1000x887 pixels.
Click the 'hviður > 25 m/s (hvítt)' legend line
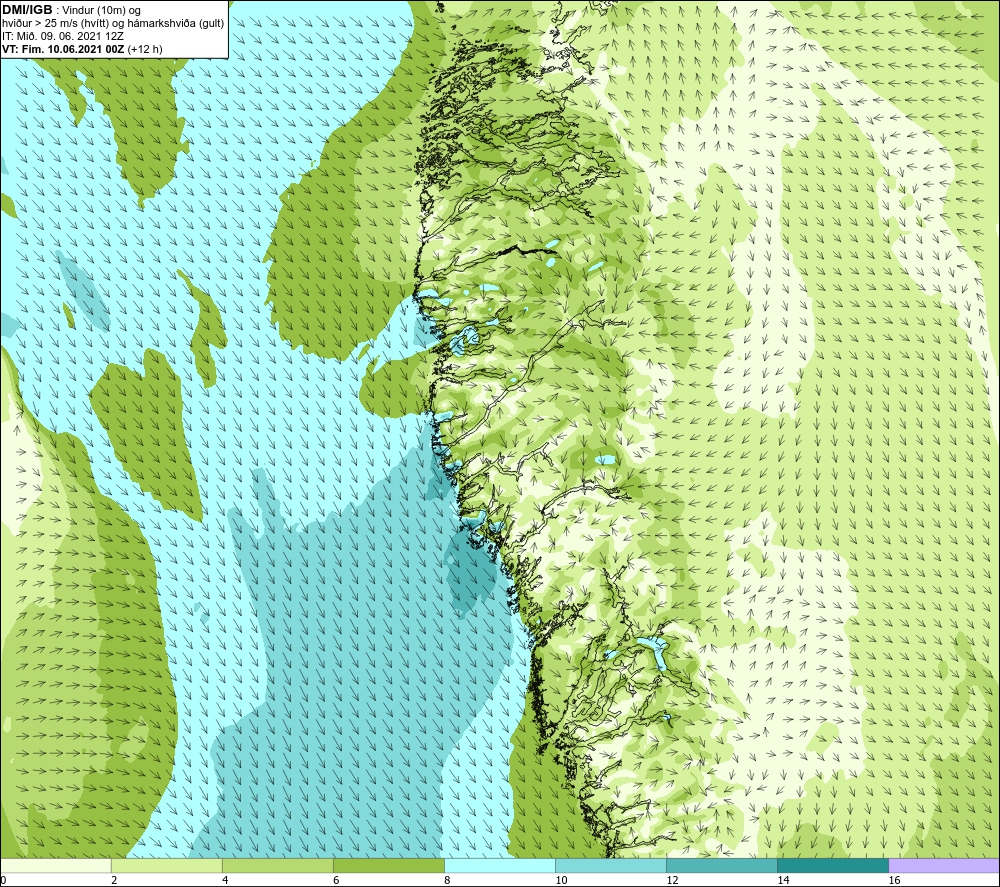113,24
